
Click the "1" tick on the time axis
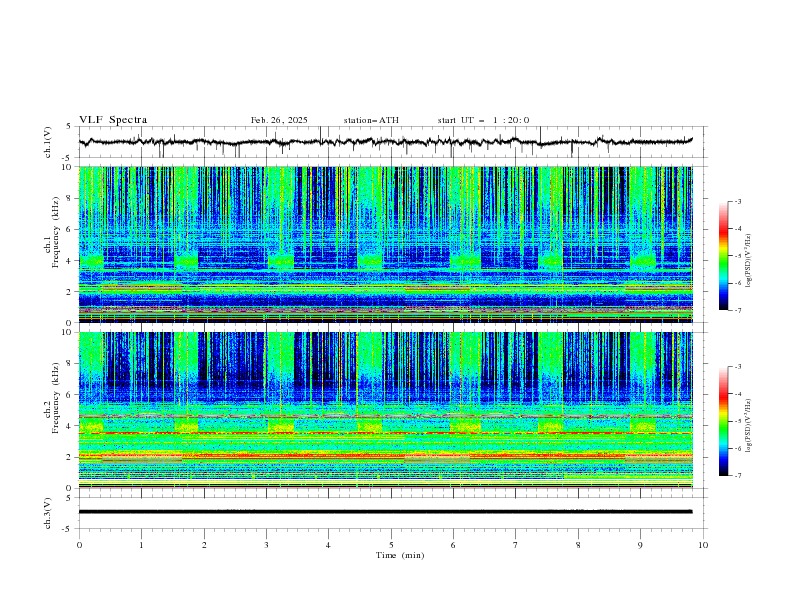pos(141,545)
